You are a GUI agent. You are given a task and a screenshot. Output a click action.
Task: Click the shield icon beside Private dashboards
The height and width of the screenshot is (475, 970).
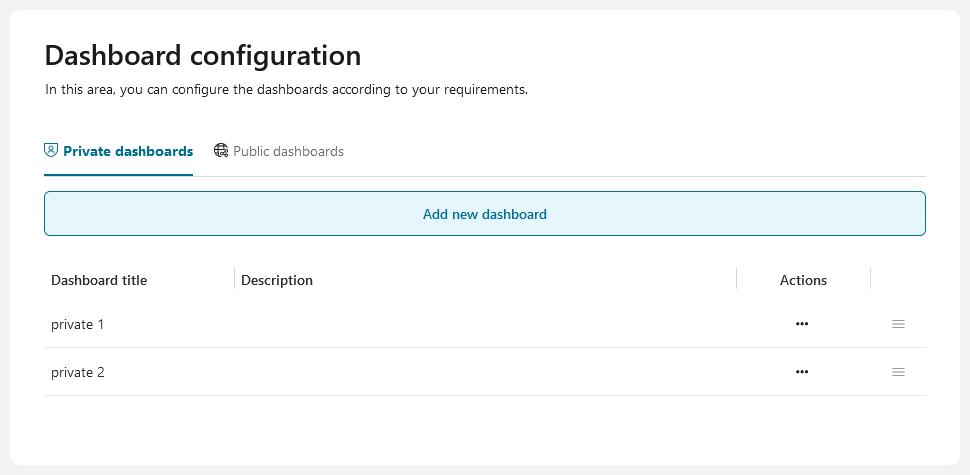click(x=51, y=151)
